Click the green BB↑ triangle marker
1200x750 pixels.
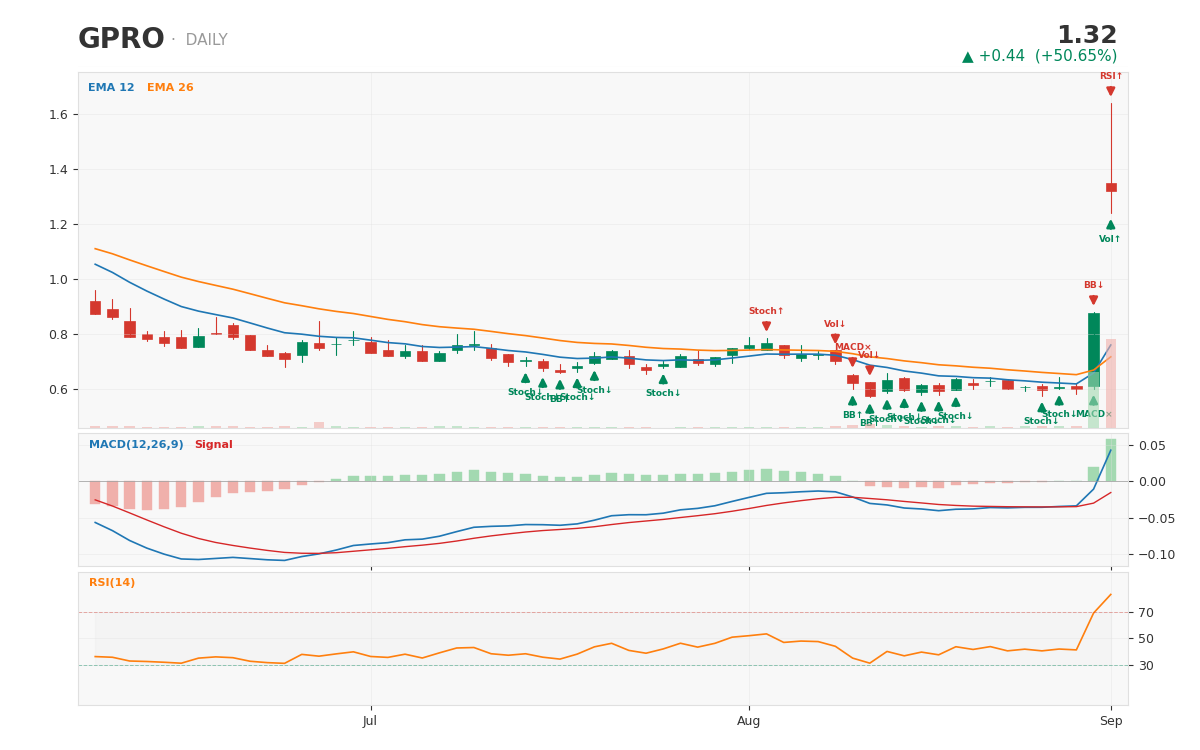point(852,401)
